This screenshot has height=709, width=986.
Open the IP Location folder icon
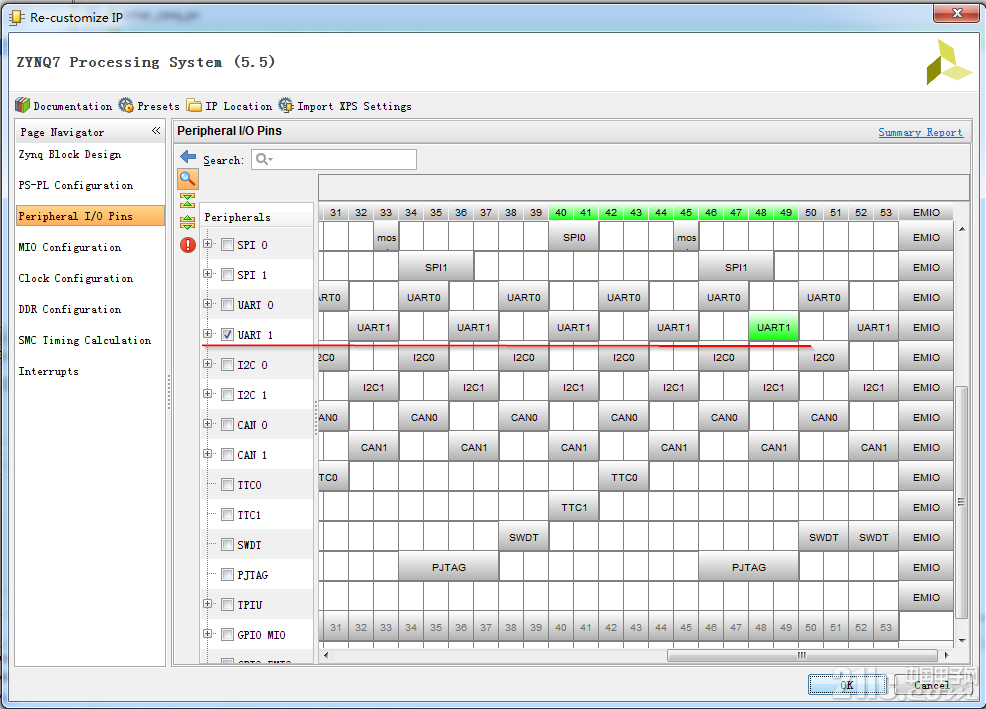point(194,105)
